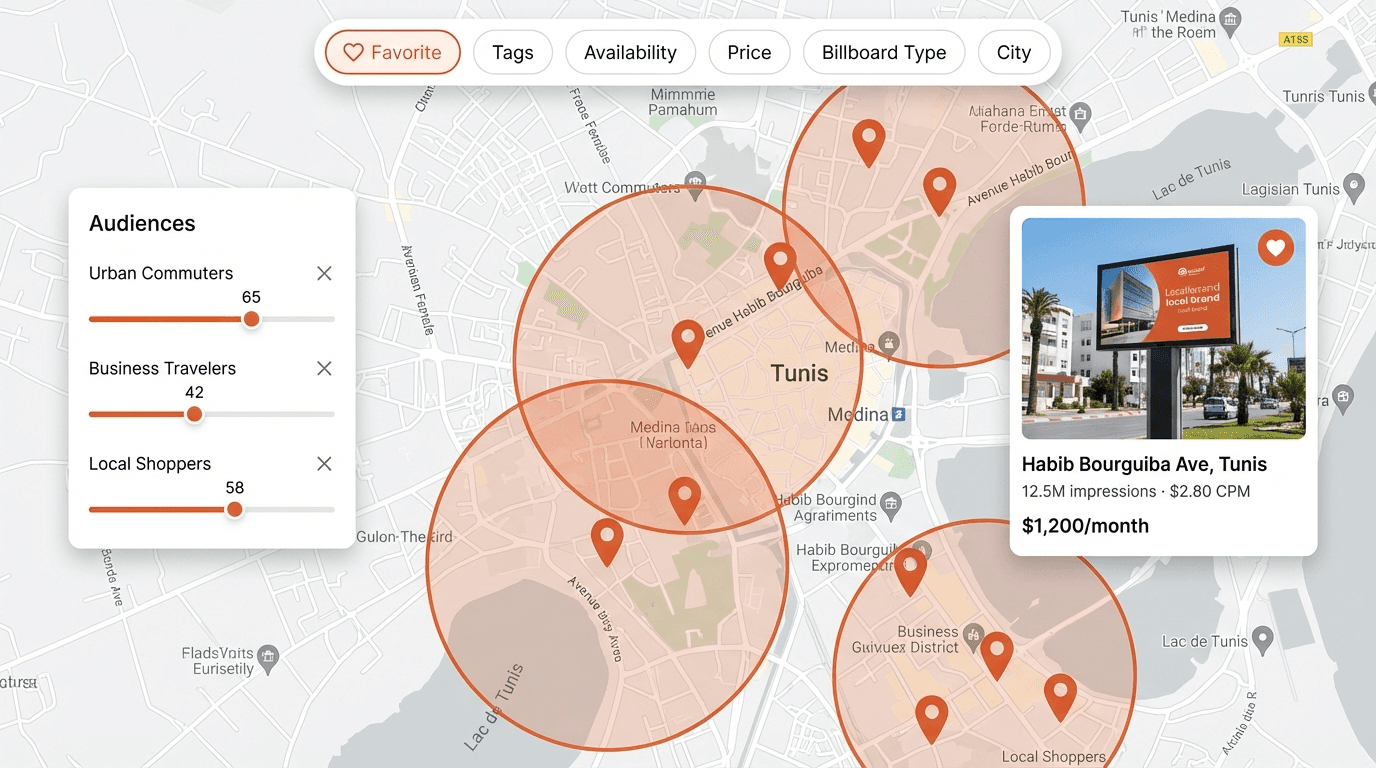Click the Local Shoppers slider handle
Viewport: 1376px width, 768px height.
click(x=234, y=509)
